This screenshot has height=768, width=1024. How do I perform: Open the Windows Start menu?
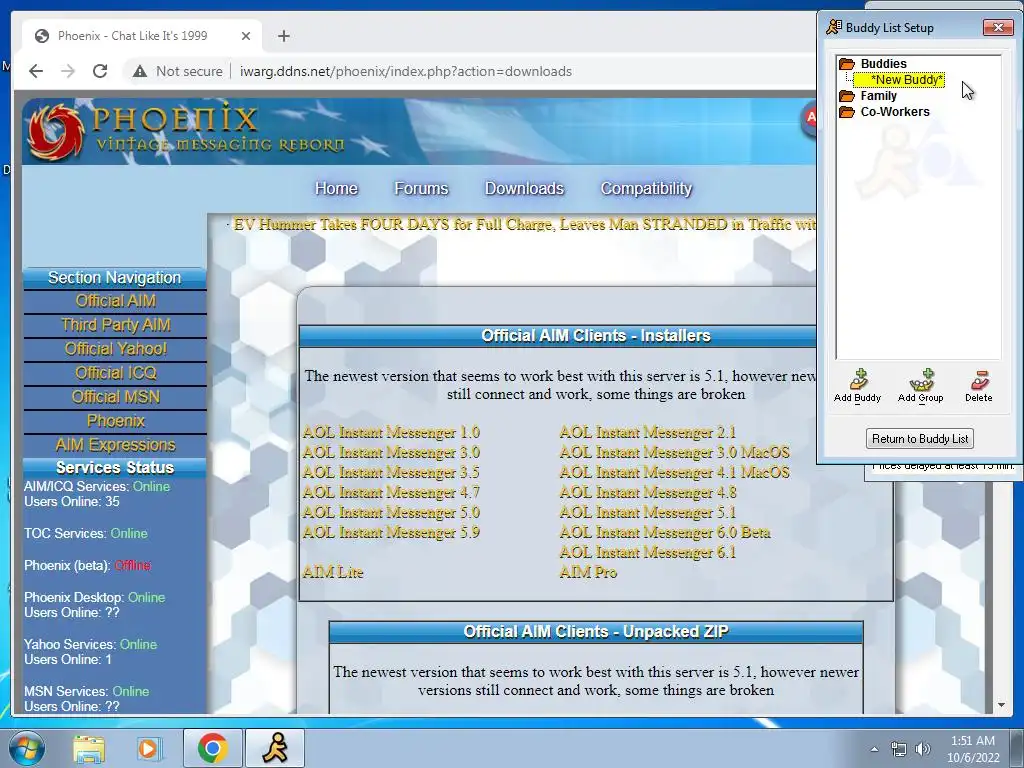coord(26,748)
